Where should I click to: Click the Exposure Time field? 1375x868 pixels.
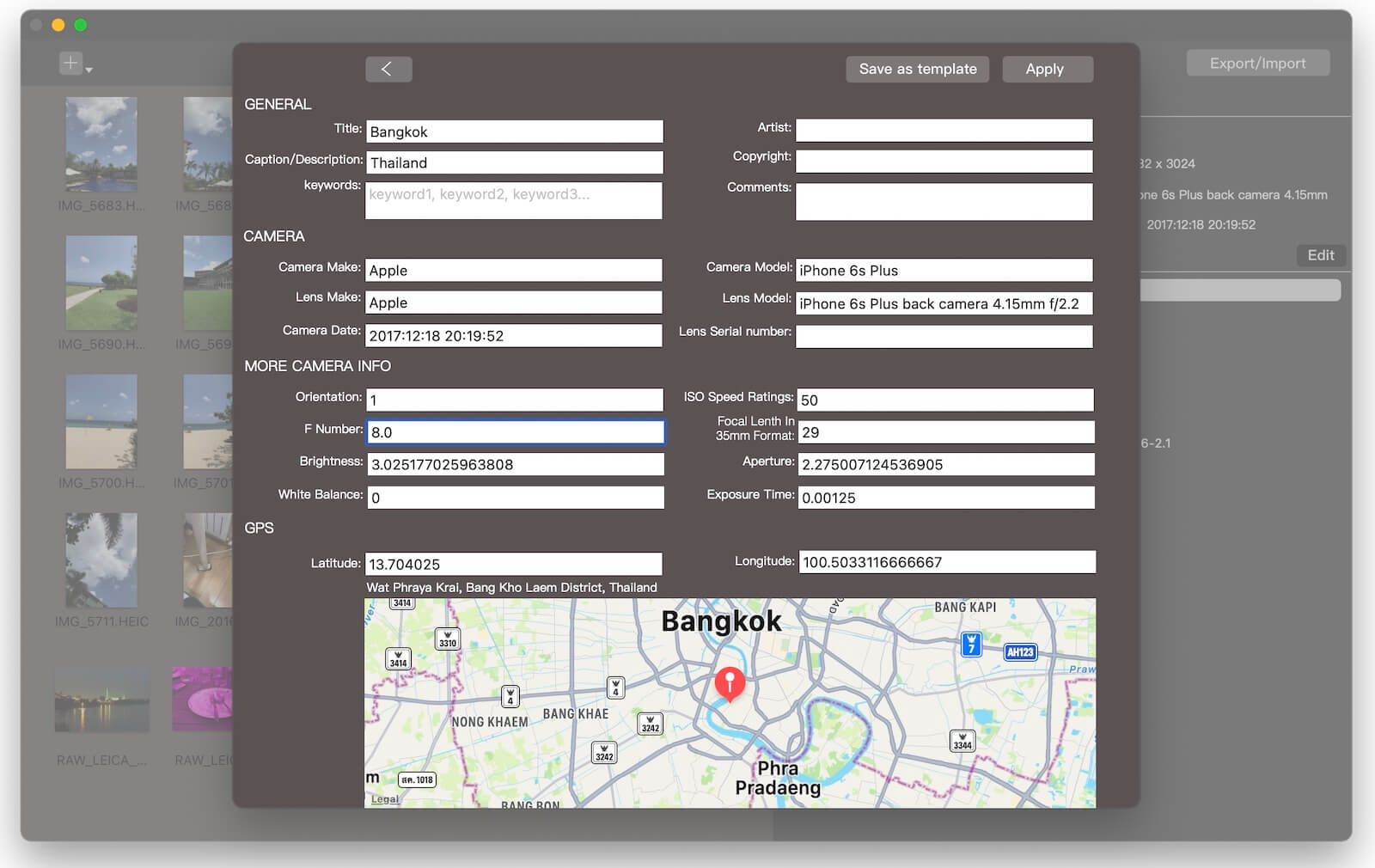tap(945, 498)
